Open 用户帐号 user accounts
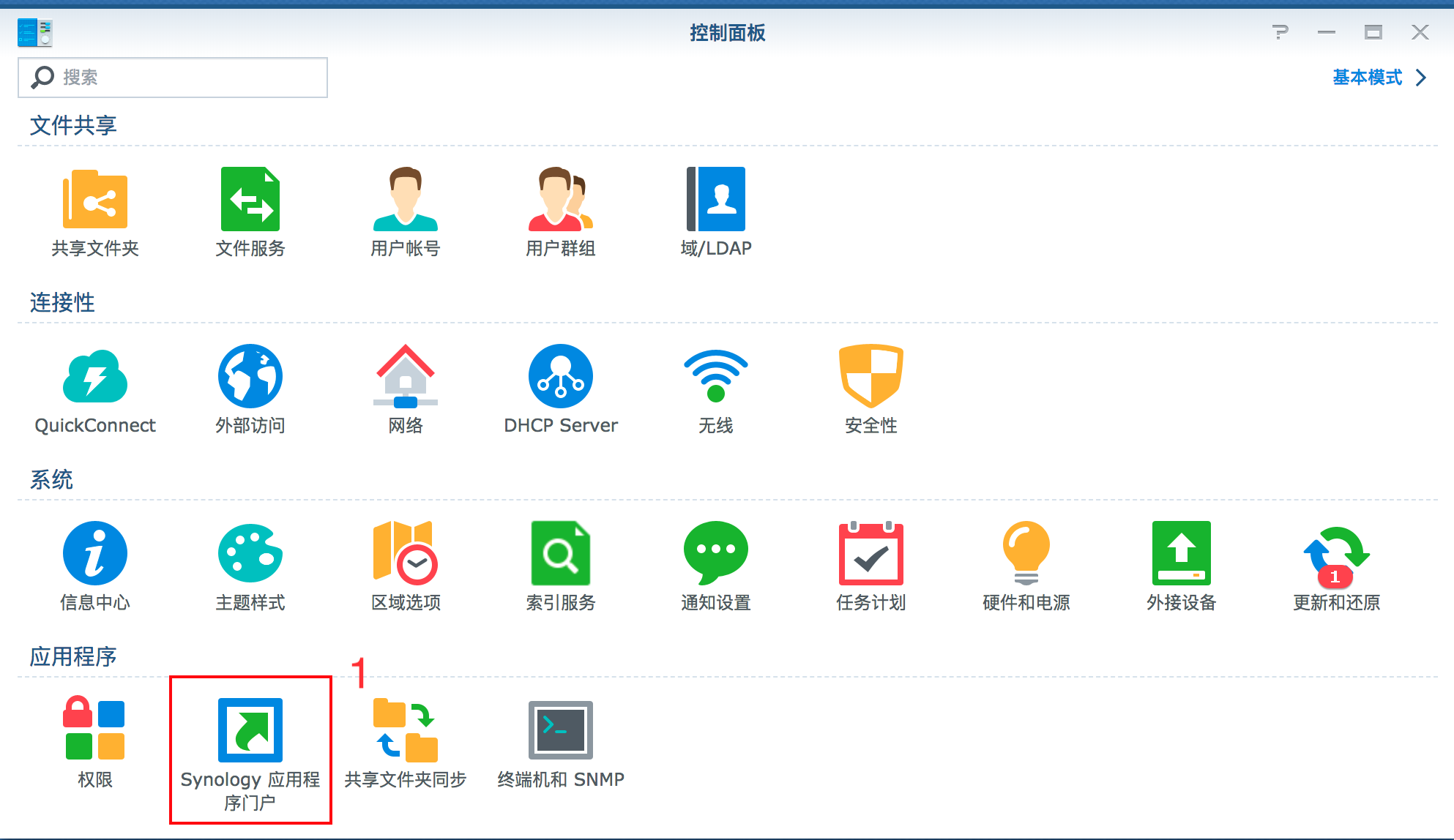Screen dimensions: 1454x840 coord(406,199)
